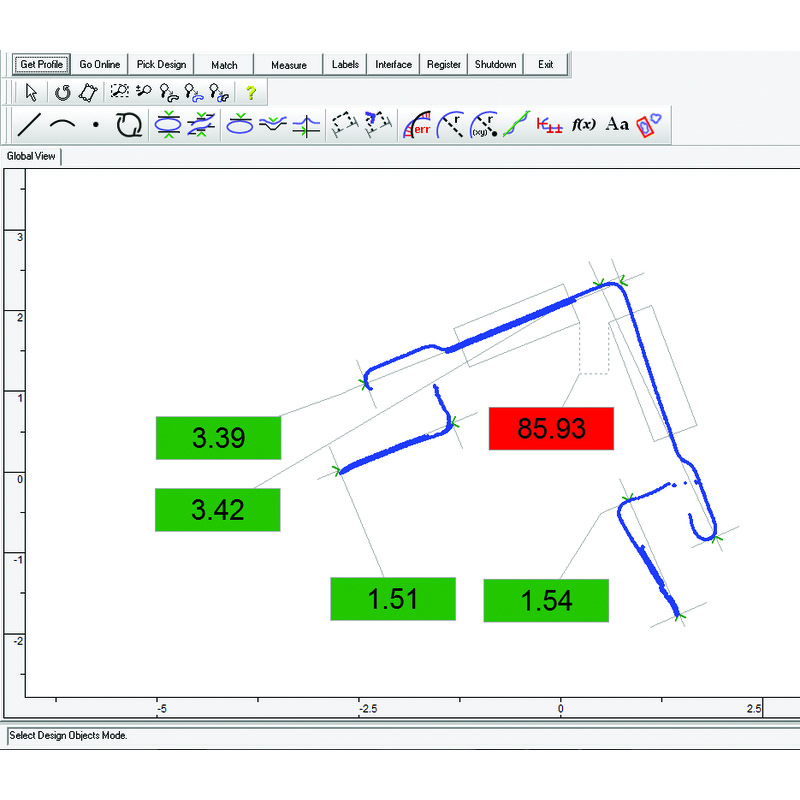Click the radius (xy) center measurement icon
Viewport: 800px width, 800px height.
(x=484, y=125)
